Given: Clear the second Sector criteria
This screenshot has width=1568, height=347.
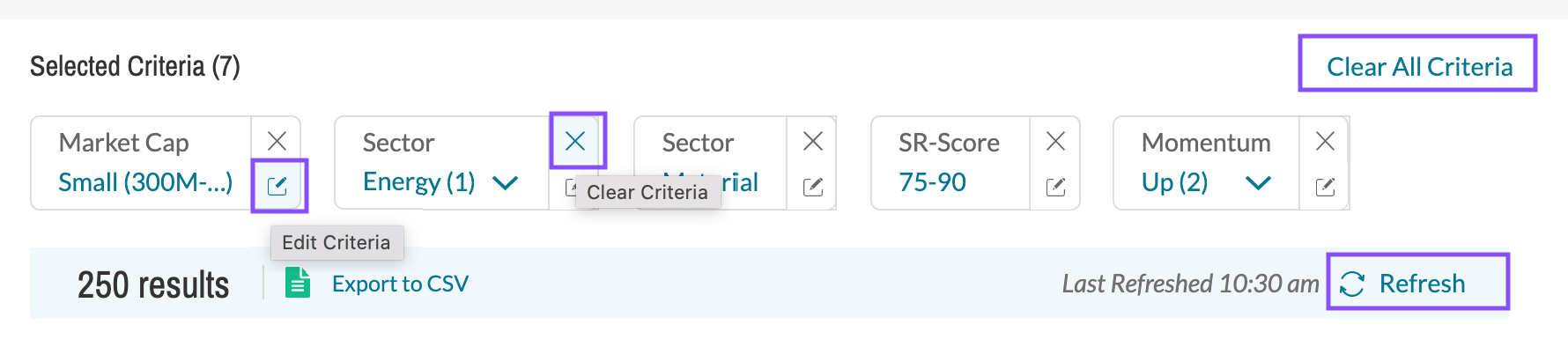Looking at the screenshot, I should click(x=813, y=141).
